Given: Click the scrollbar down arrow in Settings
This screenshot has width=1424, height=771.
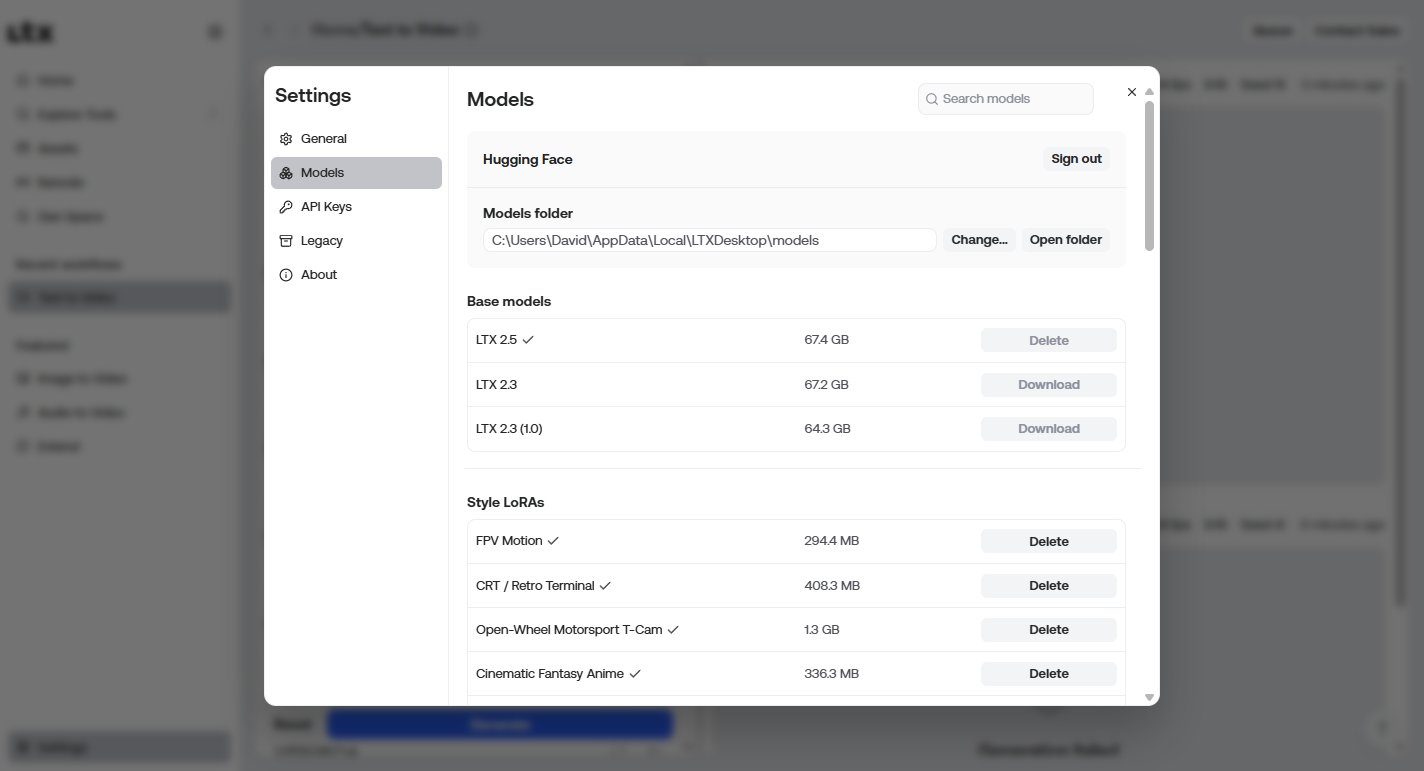Looking at the screenshot, I should click(1150, 697).
